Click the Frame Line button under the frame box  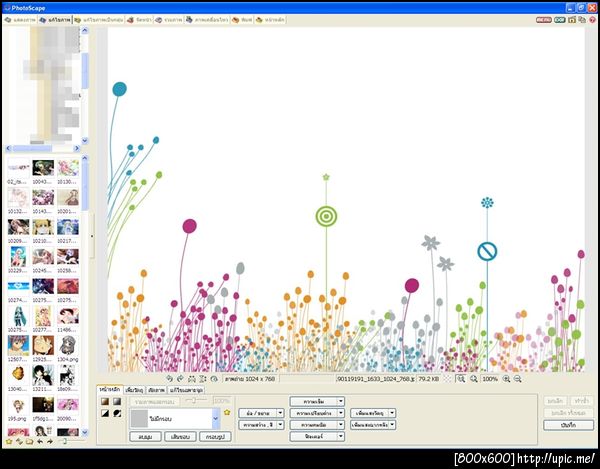(x=215, y=436)
